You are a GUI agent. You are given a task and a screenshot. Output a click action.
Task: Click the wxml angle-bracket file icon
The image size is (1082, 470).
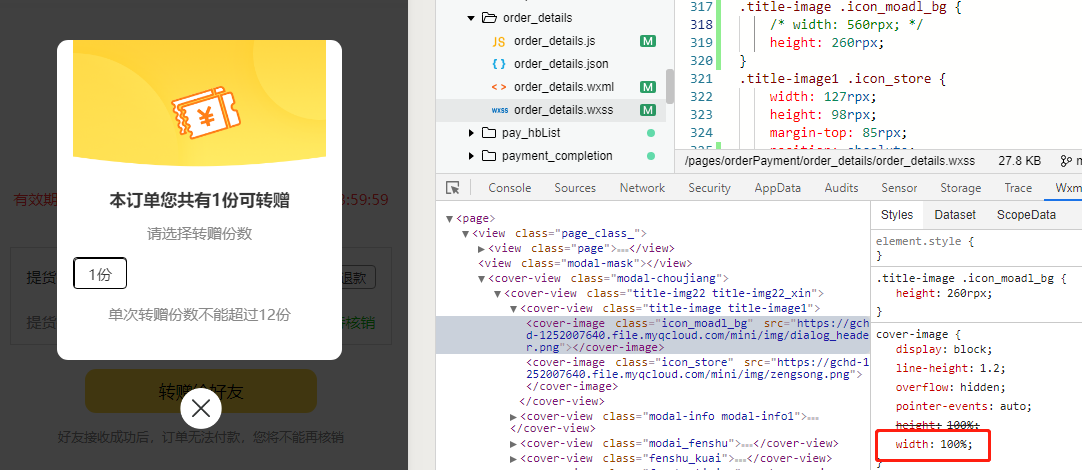coord(499,87)
